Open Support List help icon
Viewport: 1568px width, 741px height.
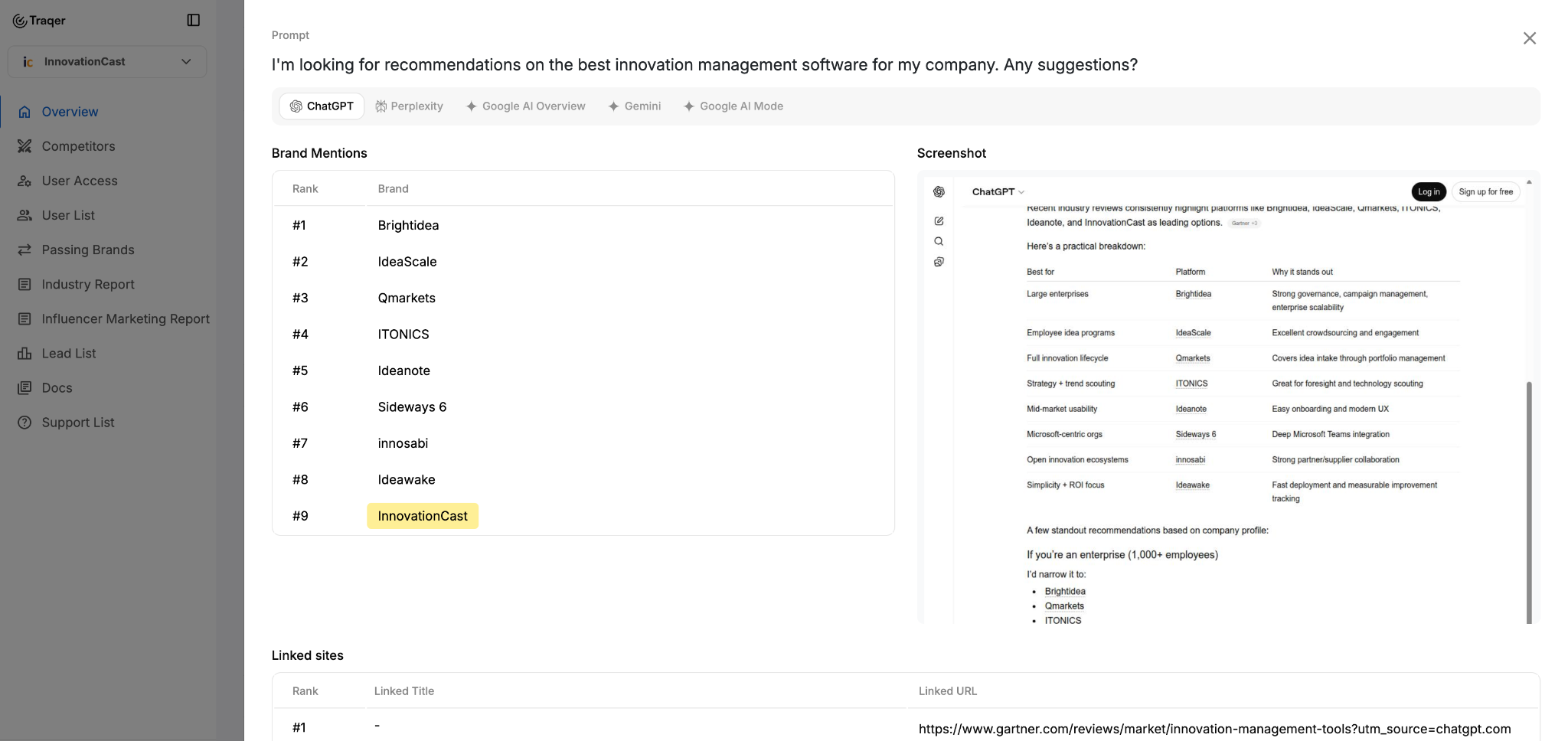coord(24,423)
